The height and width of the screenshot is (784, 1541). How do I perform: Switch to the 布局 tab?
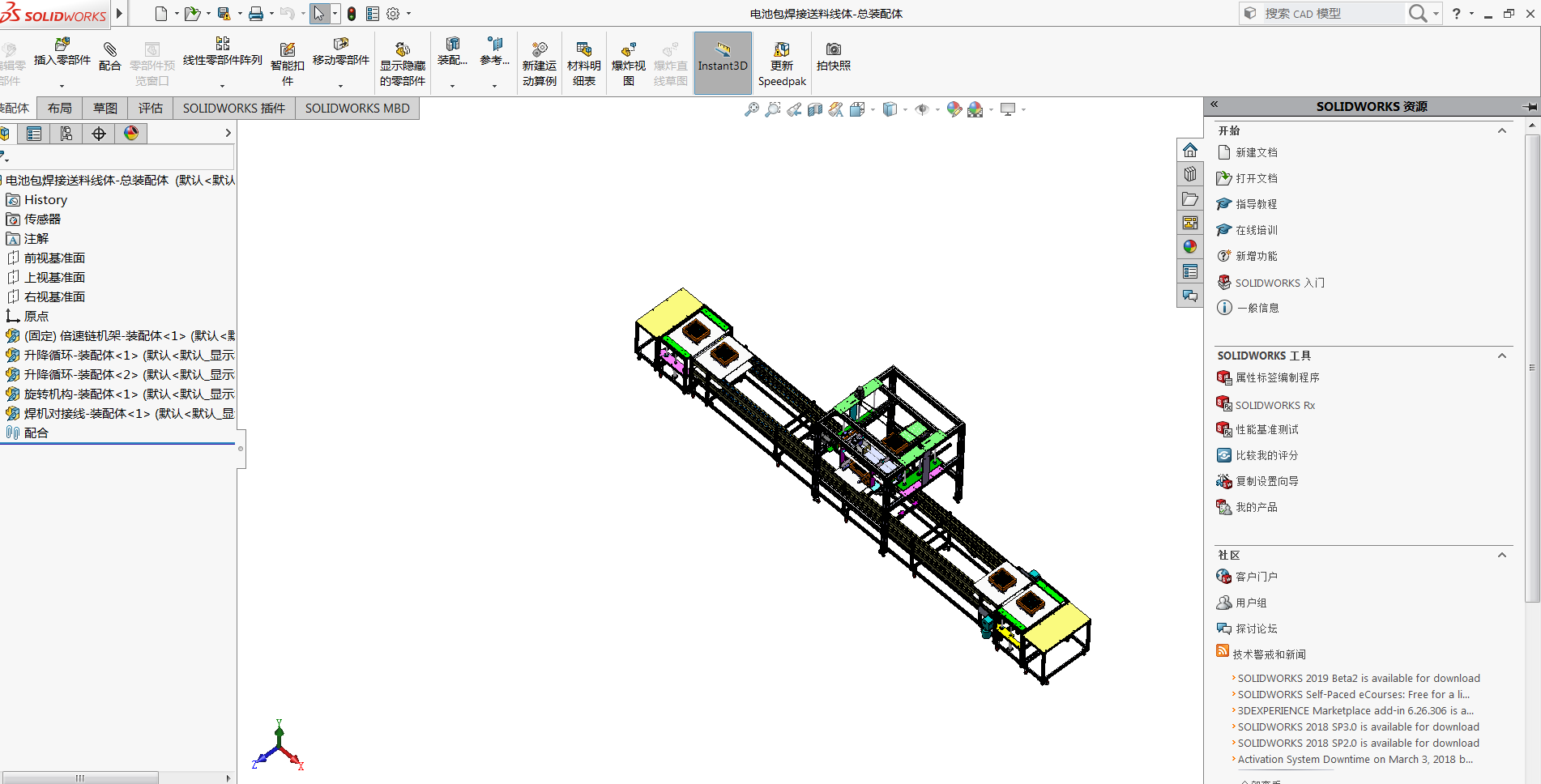pos(60,109)
